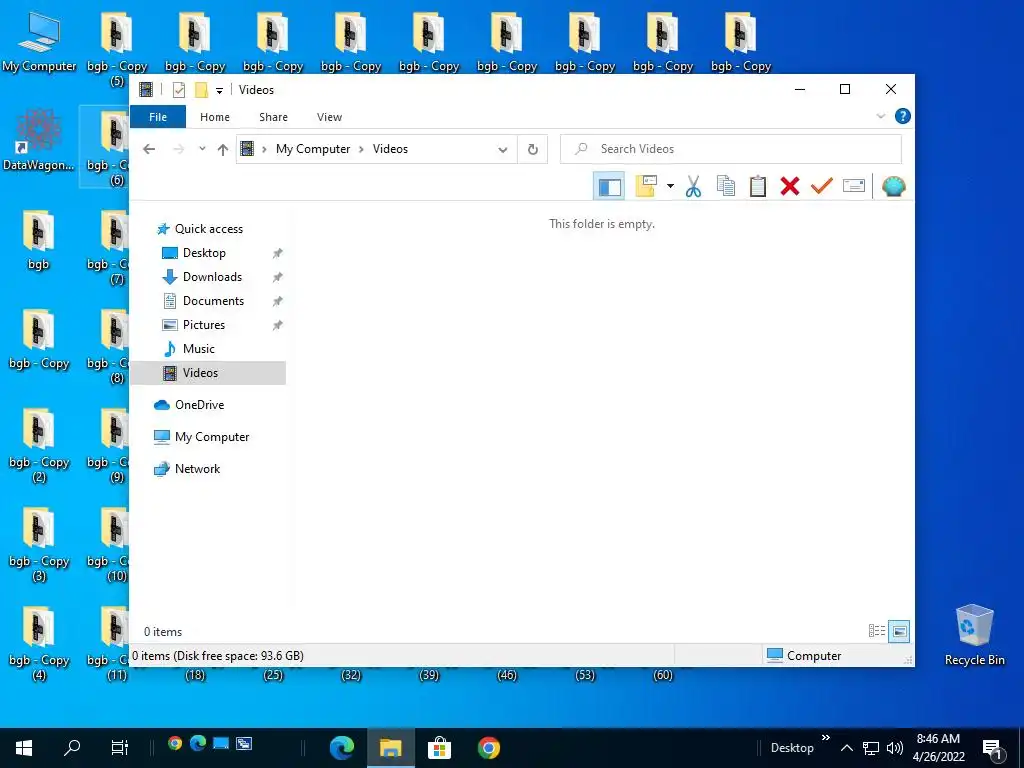Click the red X Delete icon
The height and width of the screenshot is (768, 1024).
coord(790,187)
